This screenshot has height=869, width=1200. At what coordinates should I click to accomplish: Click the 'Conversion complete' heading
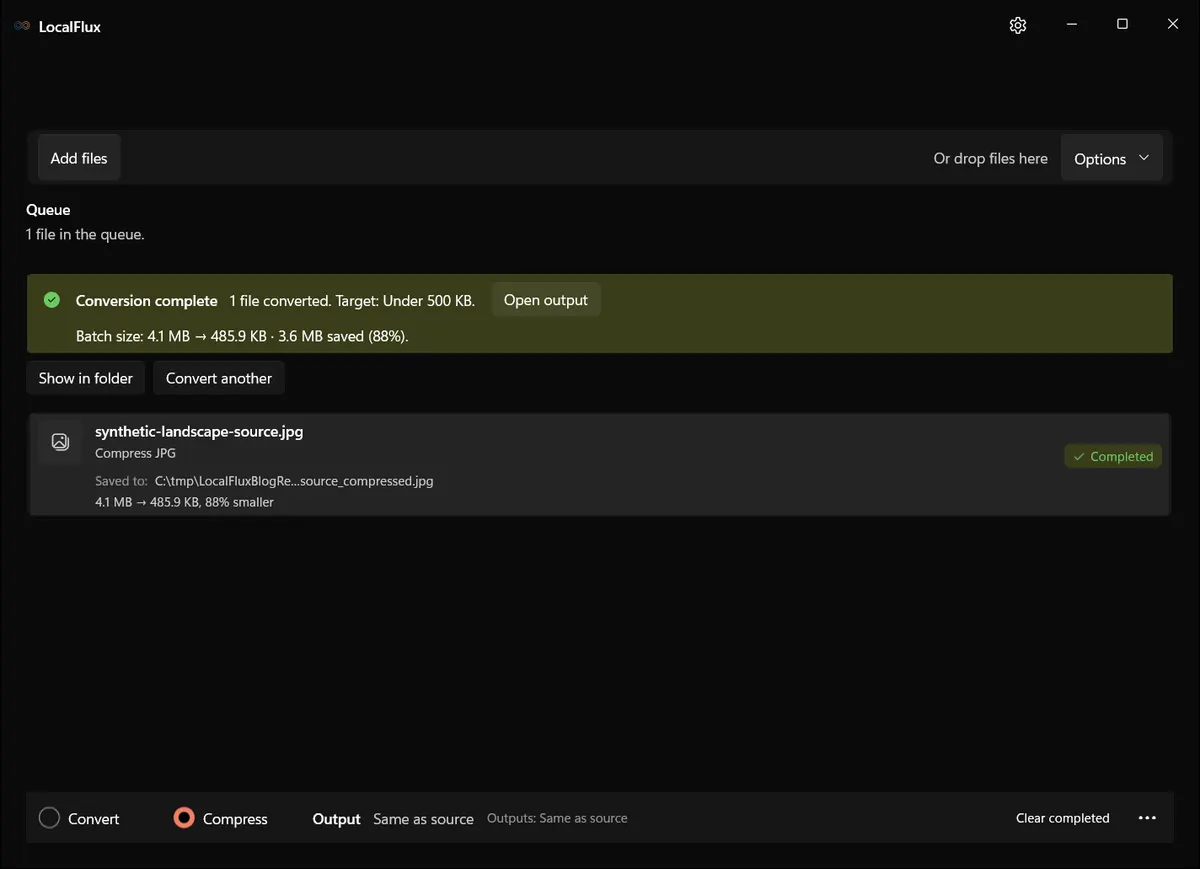pyautogui.click(x=147, y=300)
